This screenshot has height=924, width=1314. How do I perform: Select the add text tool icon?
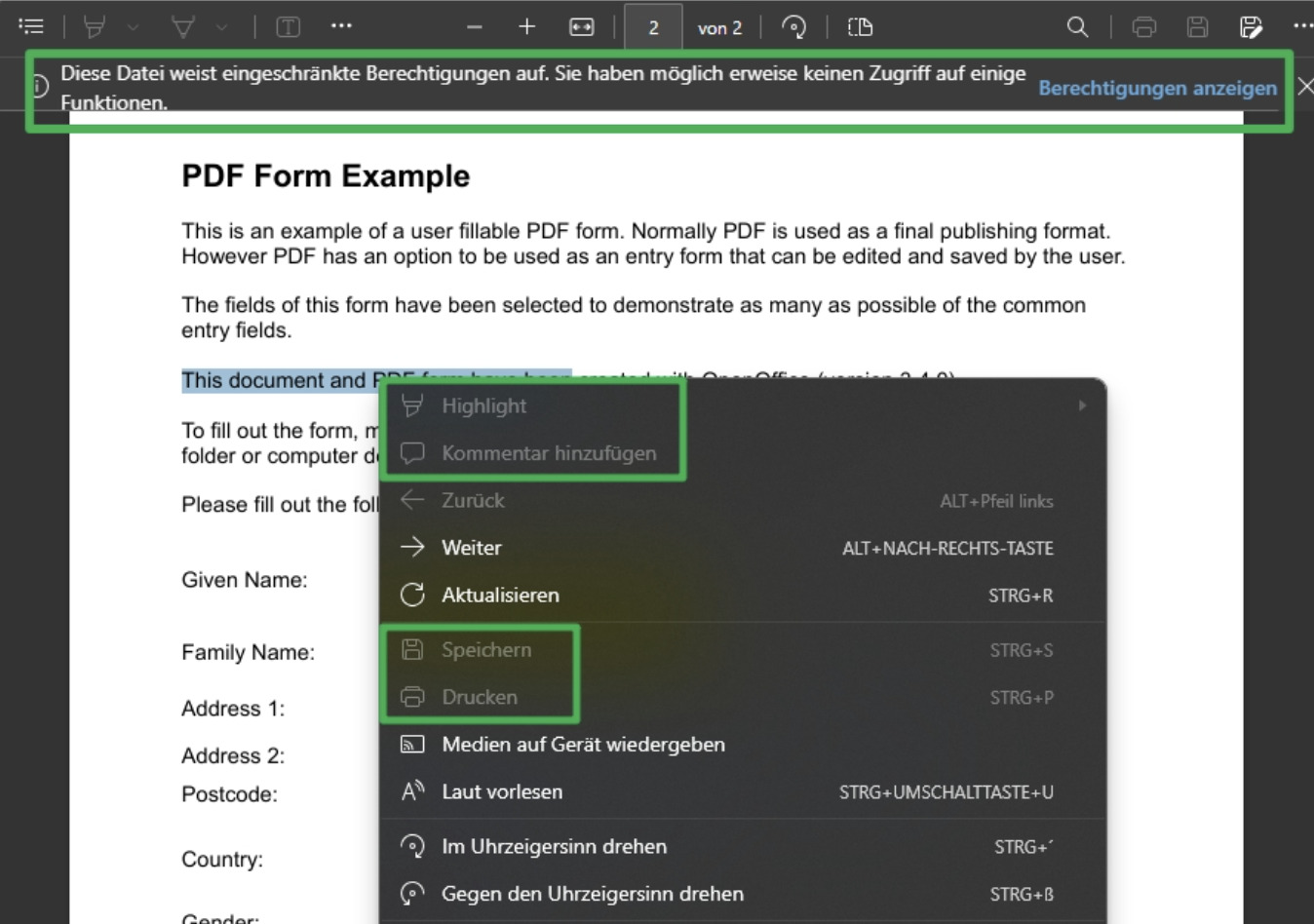click(289, 27)
